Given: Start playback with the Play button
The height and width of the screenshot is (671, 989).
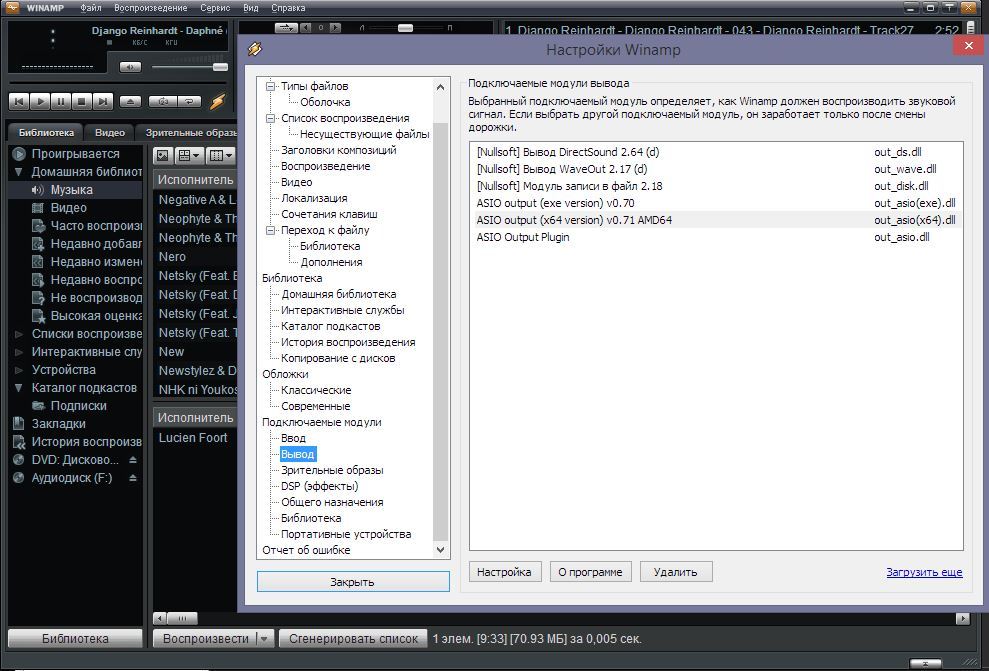Looking at the screenshot, I should coord(40,101).
